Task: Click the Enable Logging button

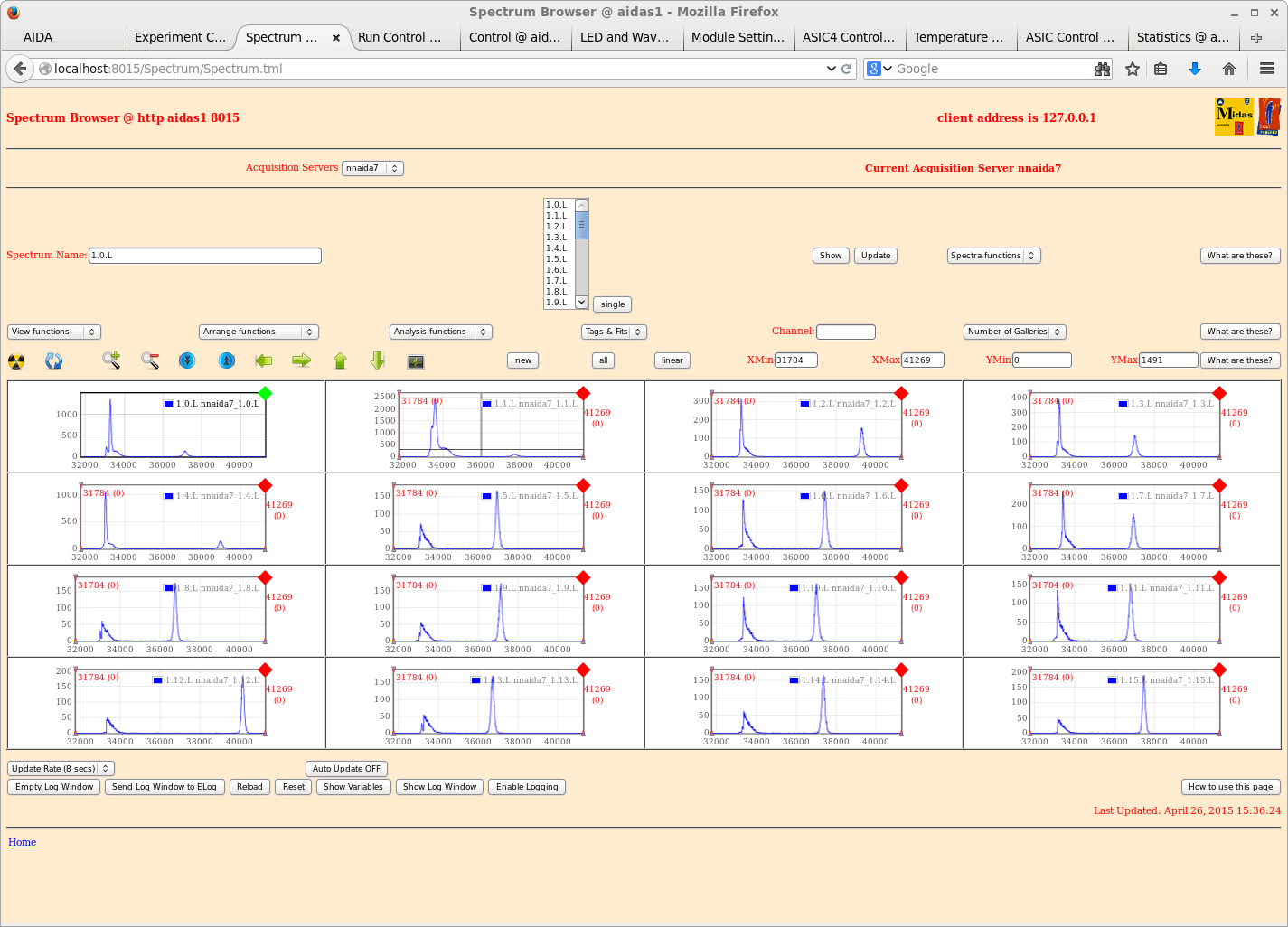Action: [x=527, y=787]
